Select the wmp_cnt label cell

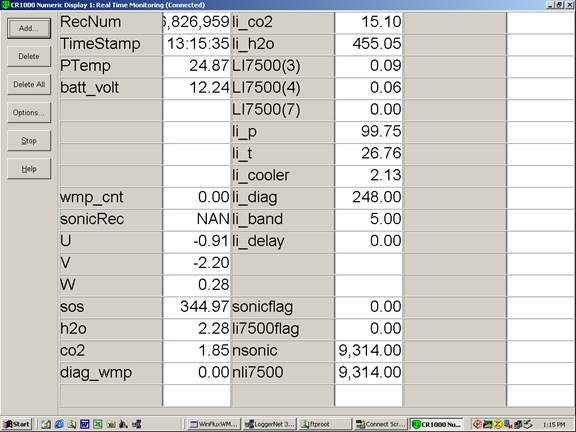(x=111, y=197)
